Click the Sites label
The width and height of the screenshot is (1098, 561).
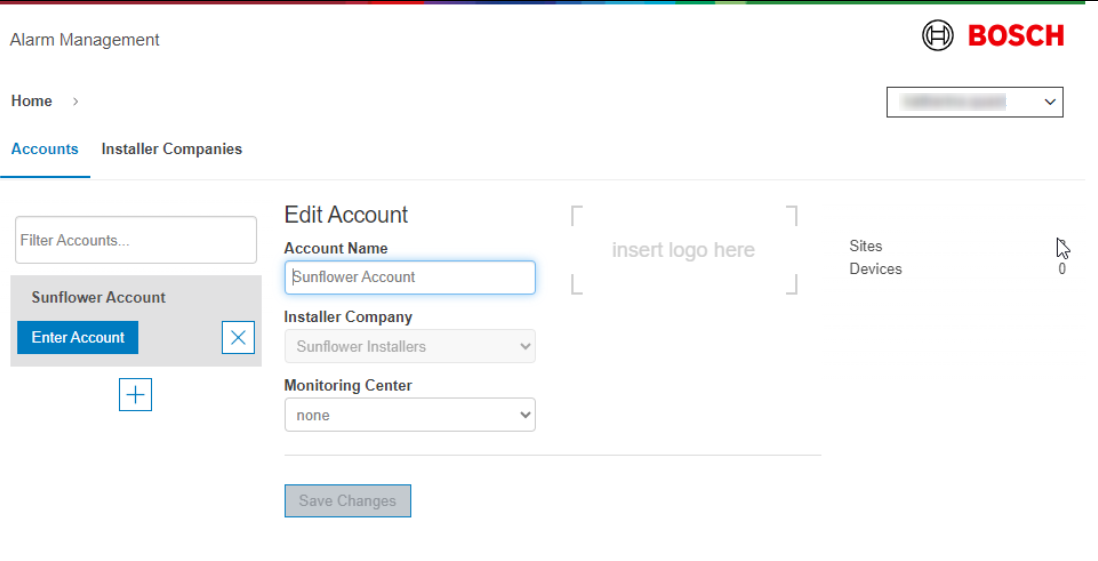tap(866, 246)
